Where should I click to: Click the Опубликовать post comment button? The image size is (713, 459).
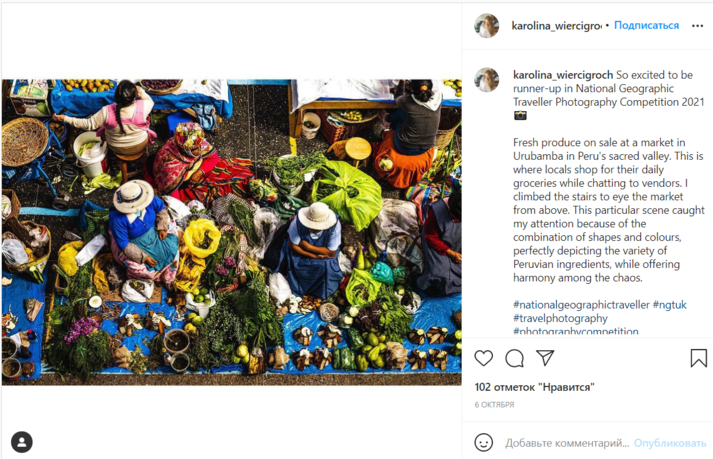(670, 443)
